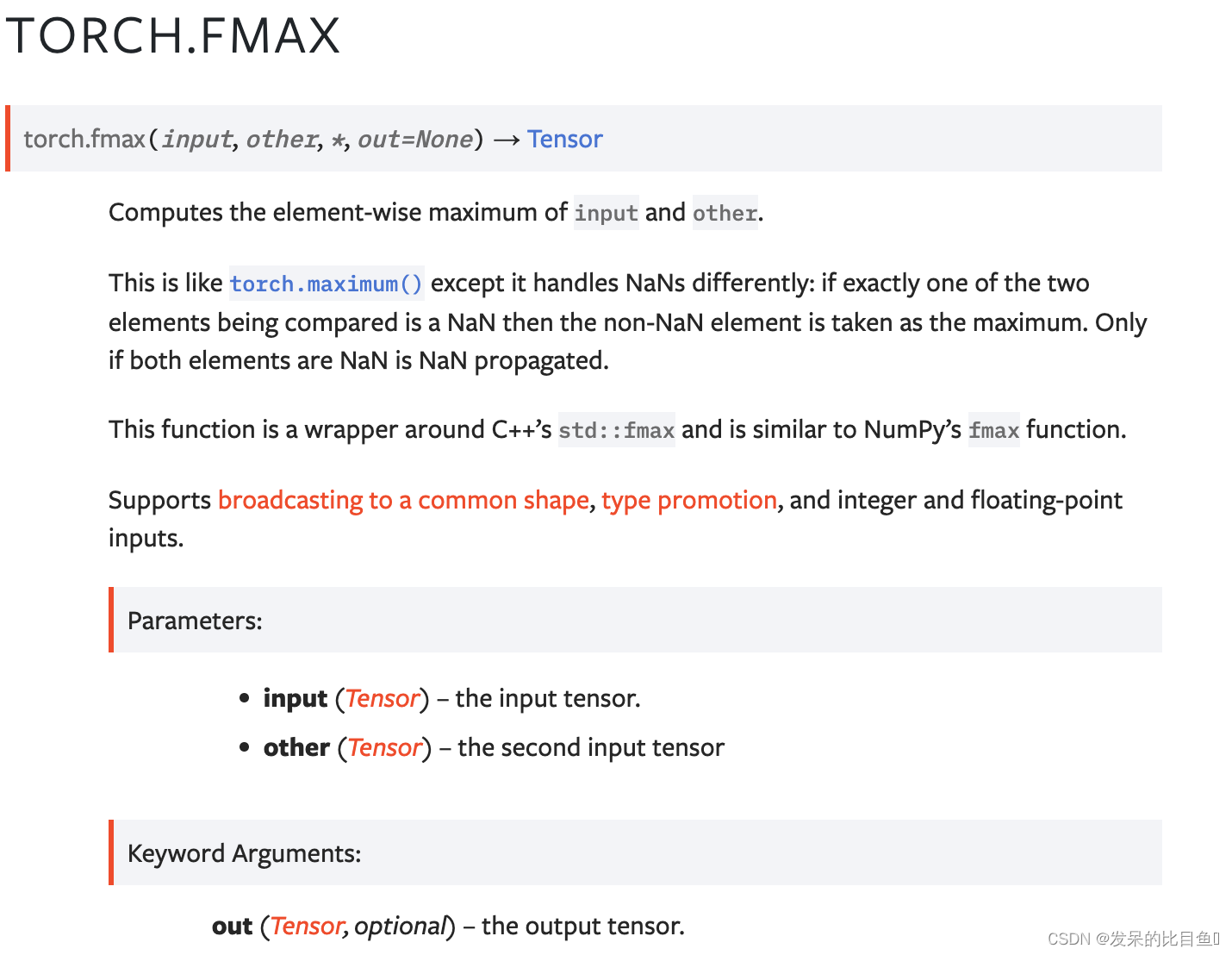This screenshot has width=1232, height=955.
Task: Click the Tensor type link for other parameter
Action: pos(384,747)
